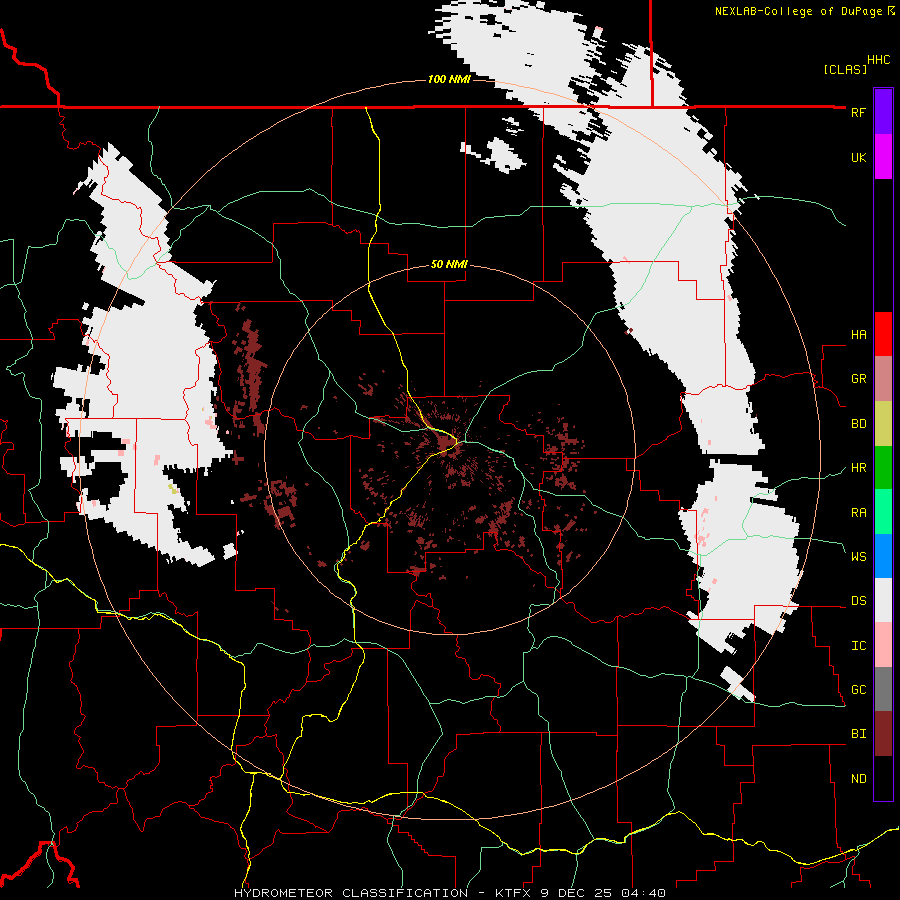Viewport: 900px width, 900px height.
Task: Click the HA red legend color swatch
Action: [x=883, y=334]
